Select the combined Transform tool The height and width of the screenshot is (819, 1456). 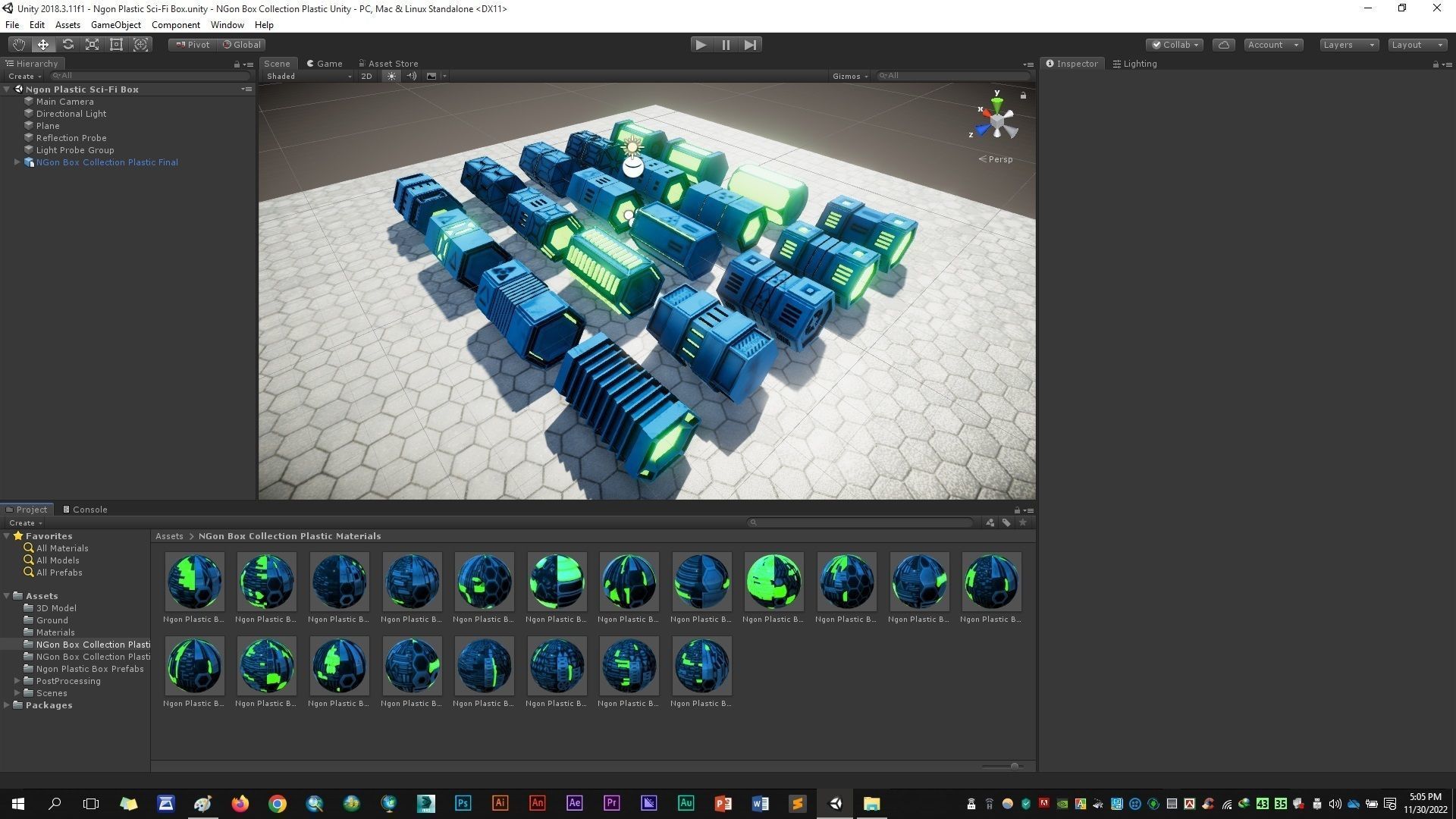pyautogui.click(x=140, y=45)
